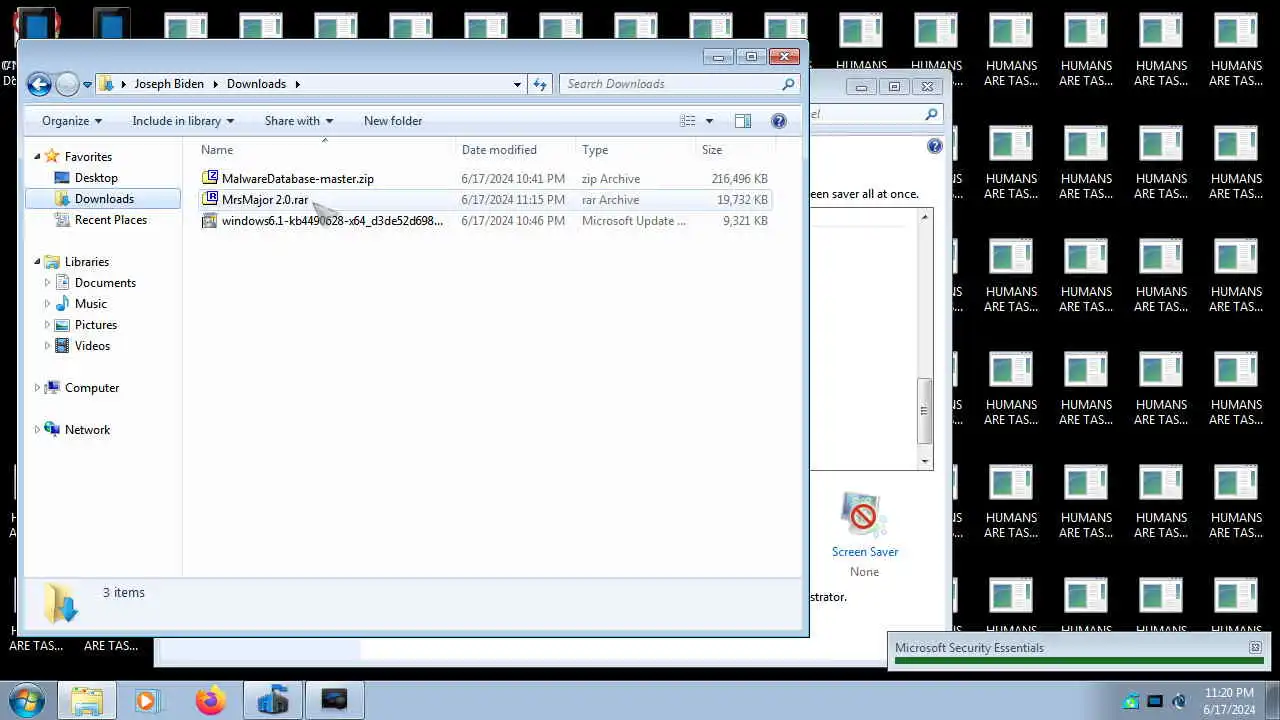Open Desktop under Favorites
Image resolution: width=1280 pixels, height=720 pixels.
click(x=96, y=178)
